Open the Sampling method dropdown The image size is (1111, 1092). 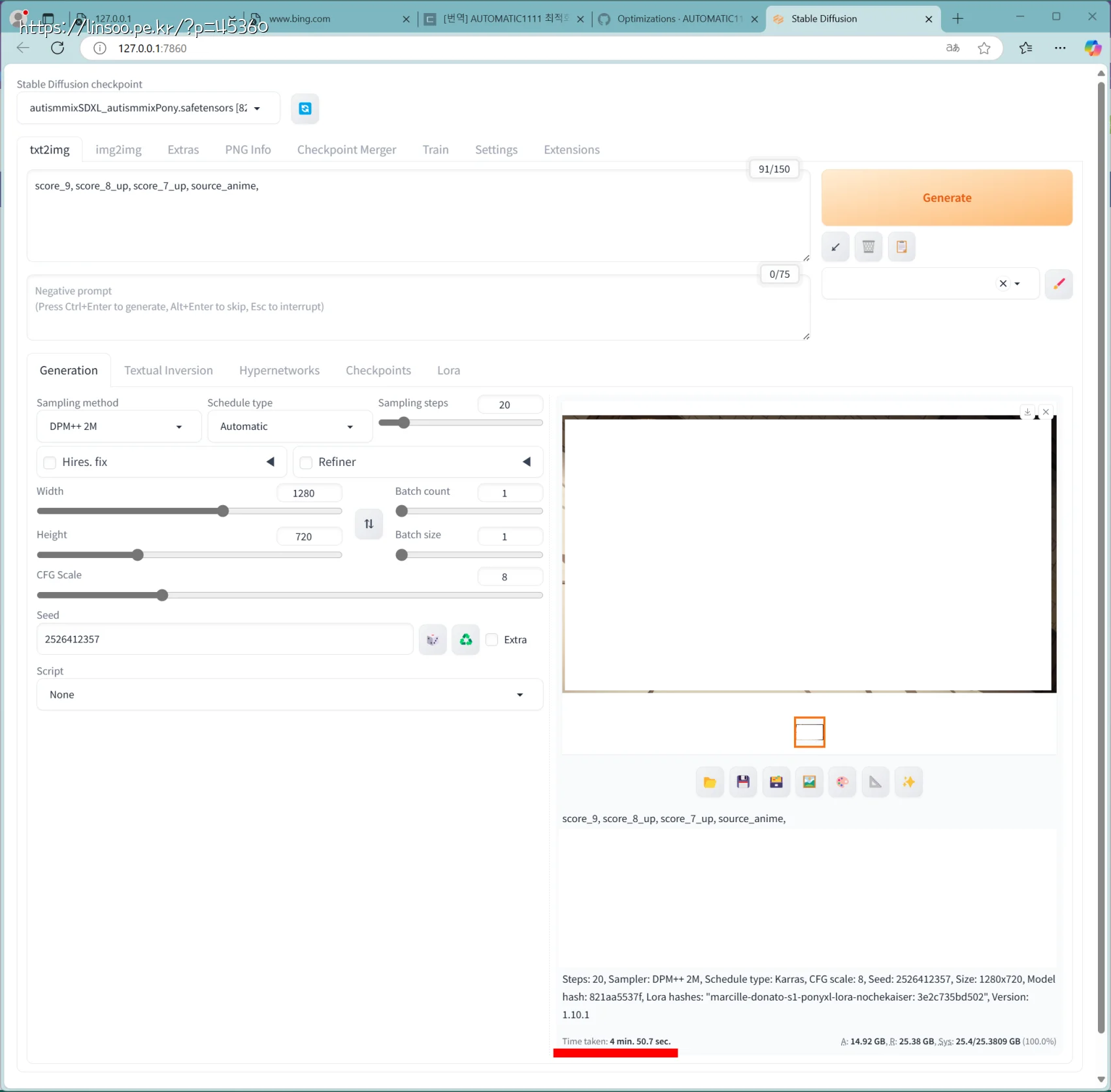tap(119, 427)
